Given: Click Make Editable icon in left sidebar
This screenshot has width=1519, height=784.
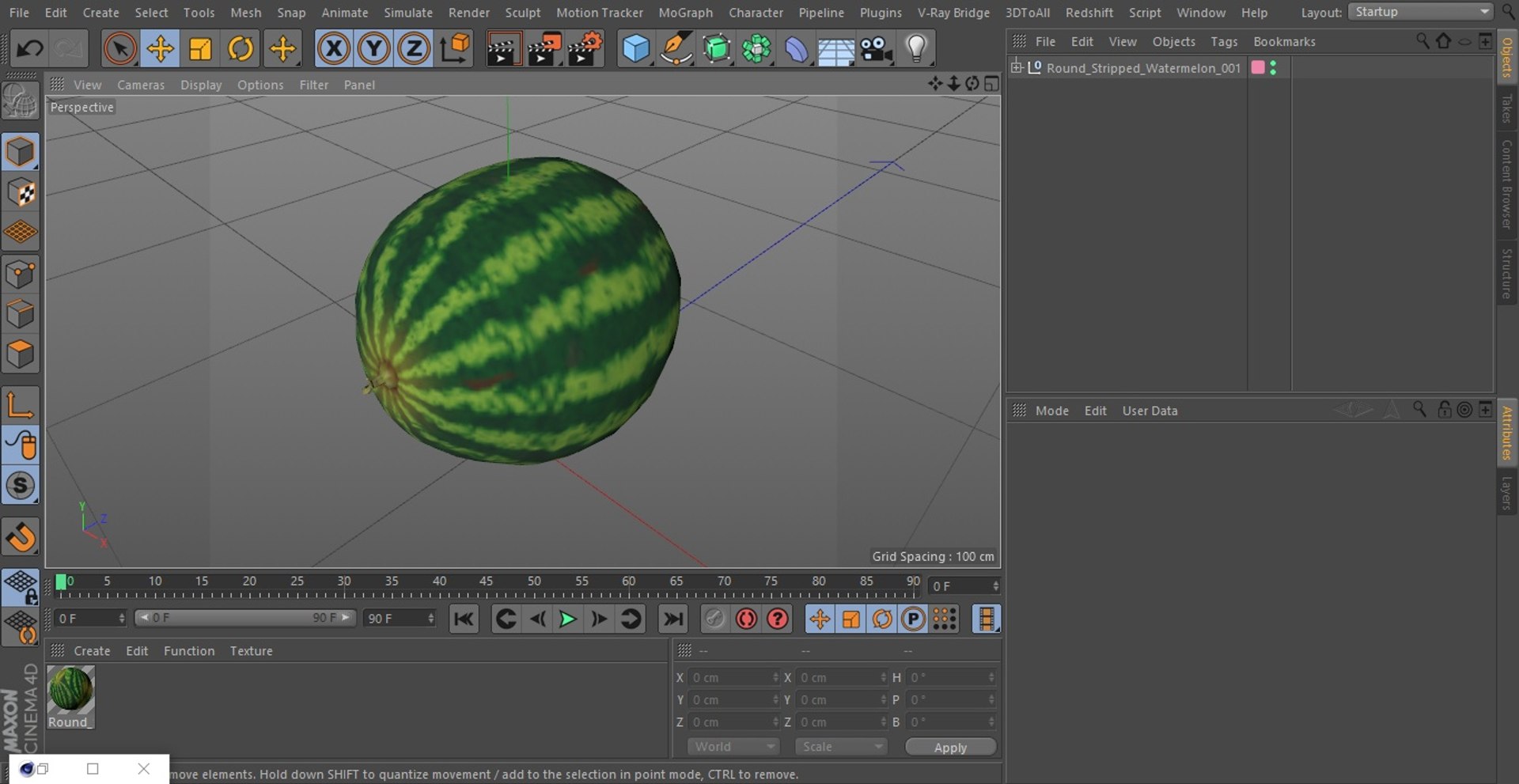Looking at the screenshot, I should [x=21, y=101].
